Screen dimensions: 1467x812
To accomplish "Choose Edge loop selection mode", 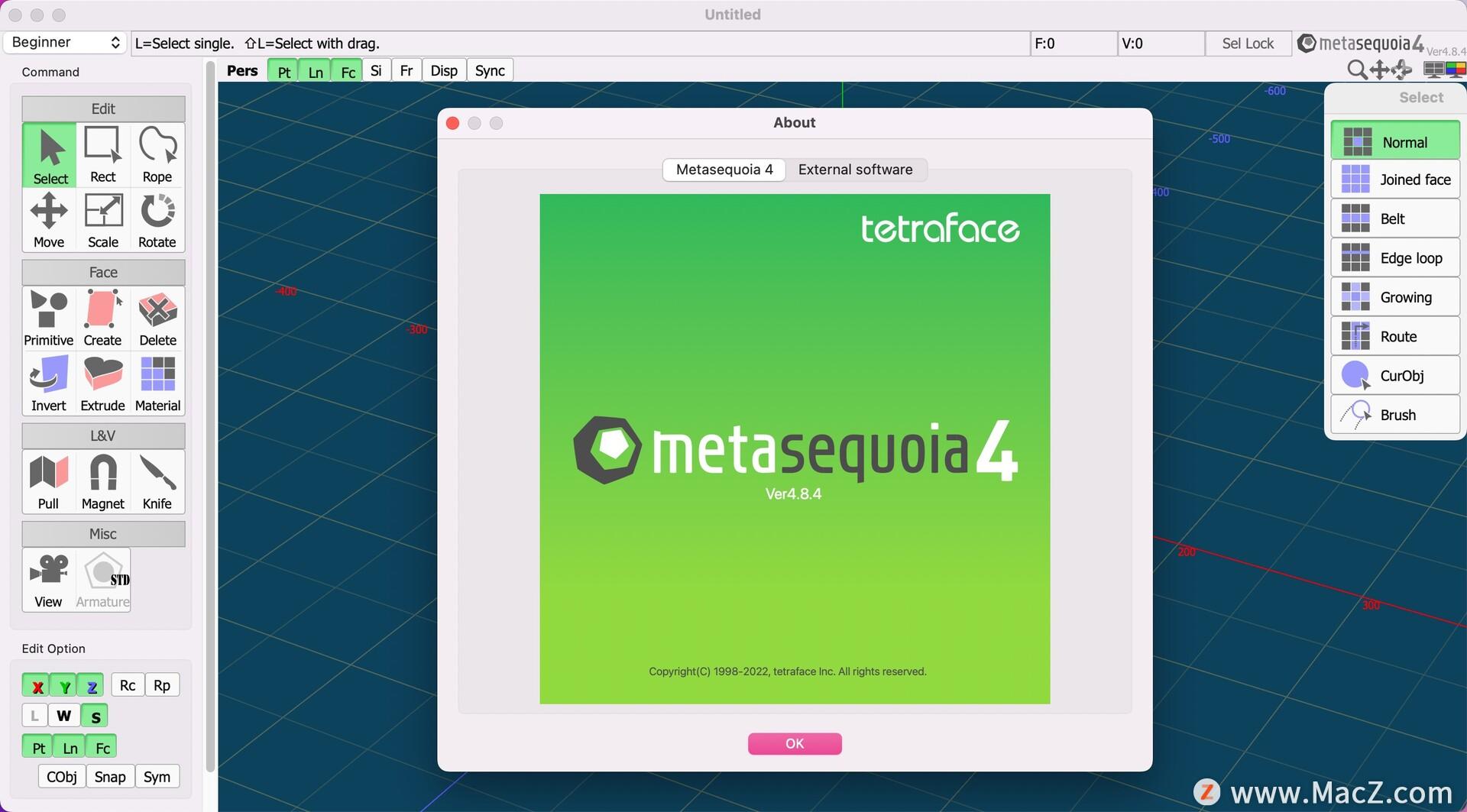I will coord(1395,258).
